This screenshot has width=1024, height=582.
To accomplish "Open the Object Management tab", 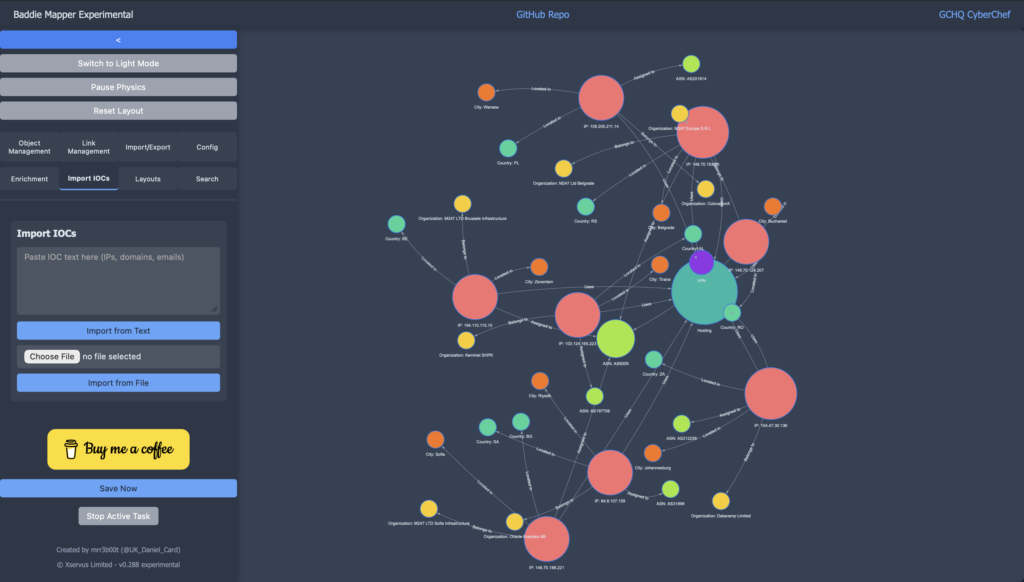I will coord(30,147).
